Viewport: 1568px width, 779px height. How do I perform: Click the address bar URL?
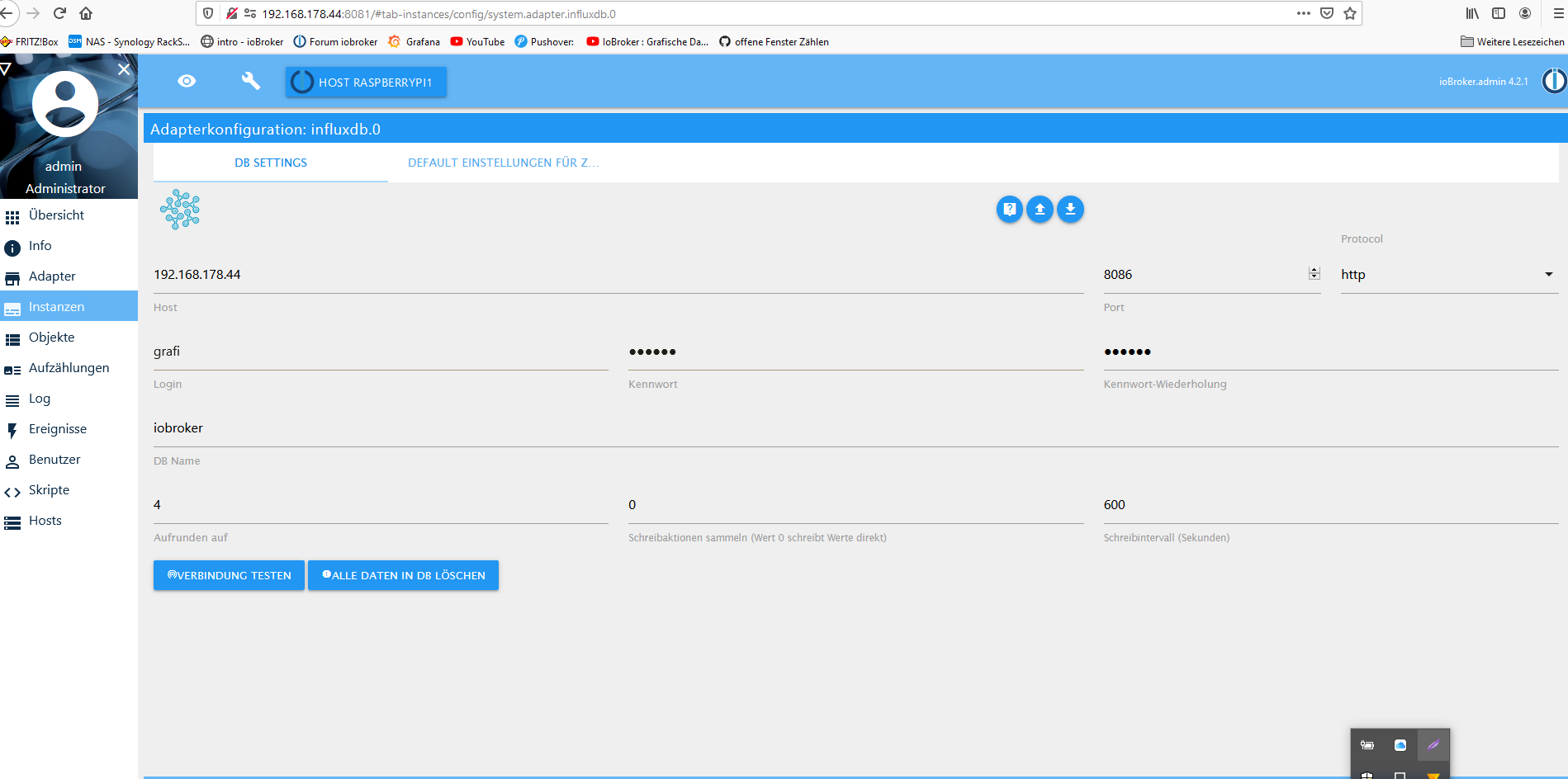pos(438,14)
